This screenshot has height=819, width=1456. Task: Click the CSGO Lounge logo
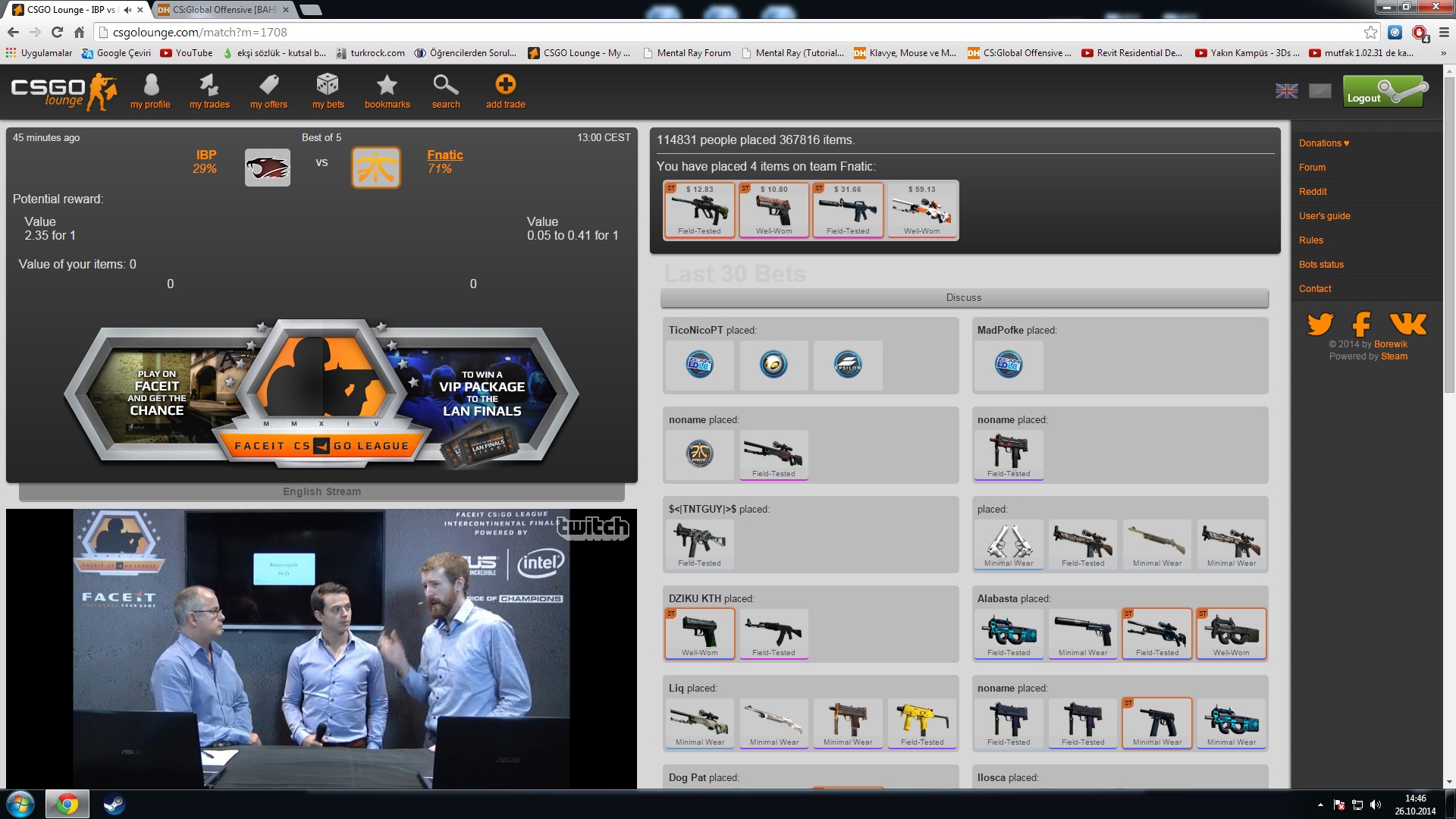tap(64, 92)
